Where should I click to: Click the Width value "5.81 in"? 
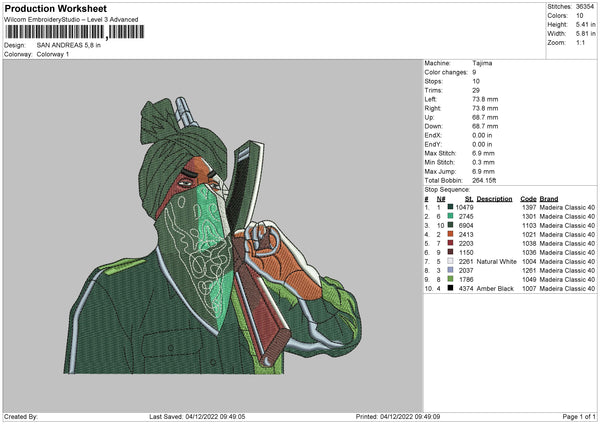click(x=585, y=34)
